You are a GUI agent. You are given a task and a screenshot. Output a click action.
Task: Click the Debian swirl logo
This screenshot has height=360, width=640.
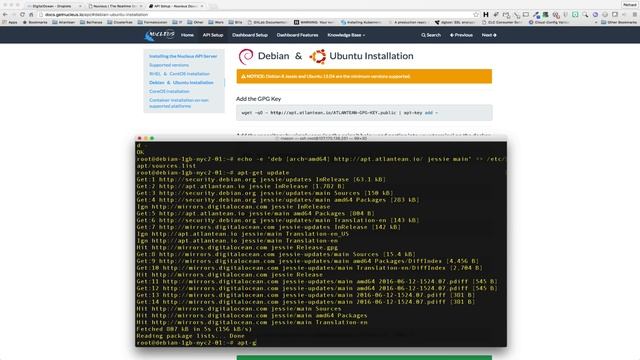(246, 56)
